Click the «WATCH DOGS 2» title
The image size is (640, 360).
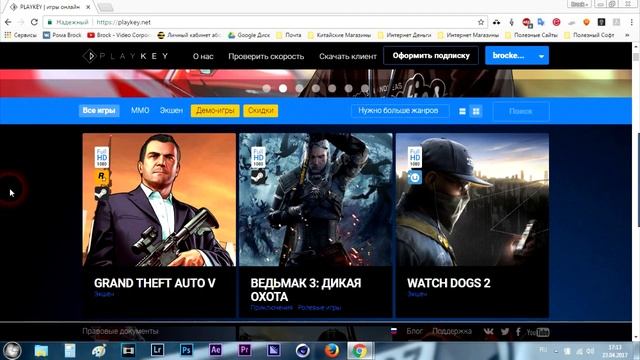coord(449,283)
